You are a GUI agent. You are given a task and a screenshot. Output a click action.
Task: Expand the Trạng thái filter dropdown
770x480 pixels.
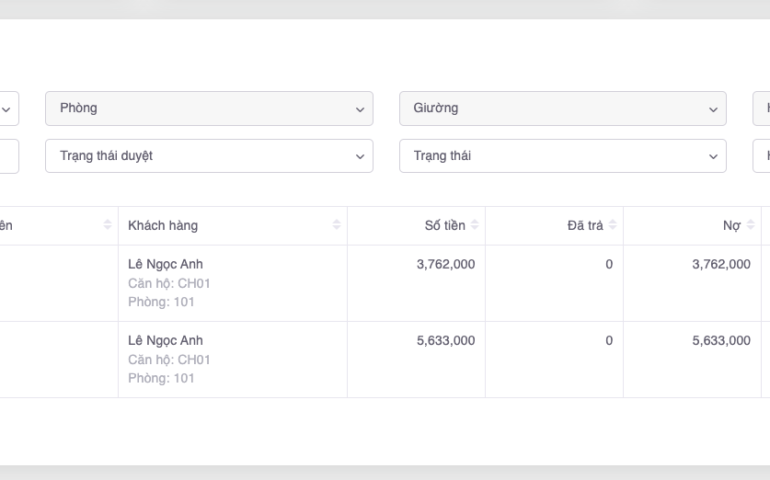562,156
